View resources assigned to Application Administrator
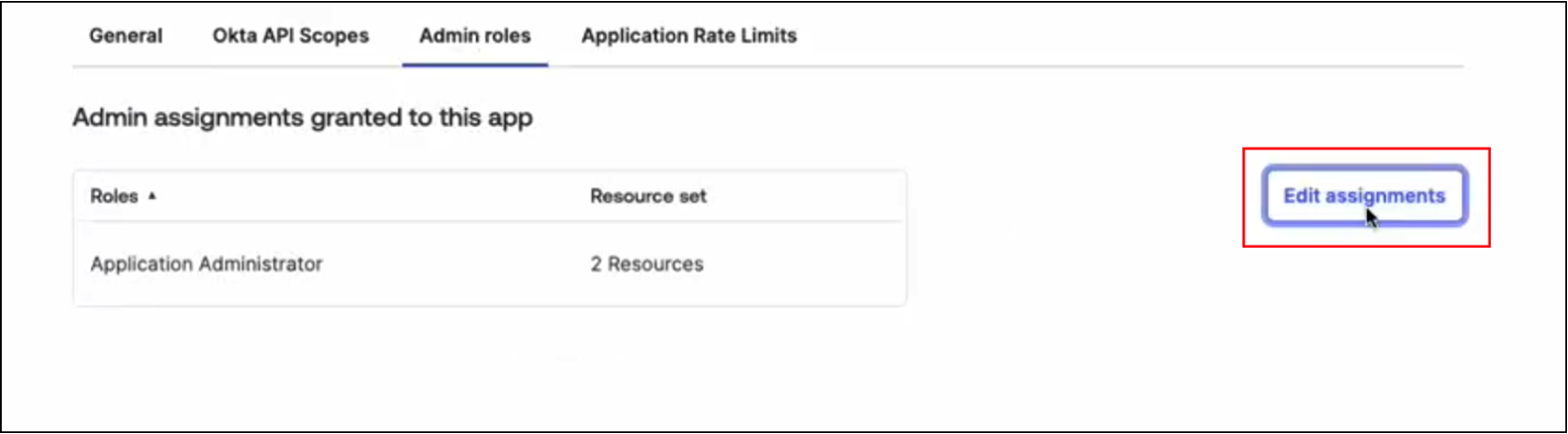 [646, 265]
